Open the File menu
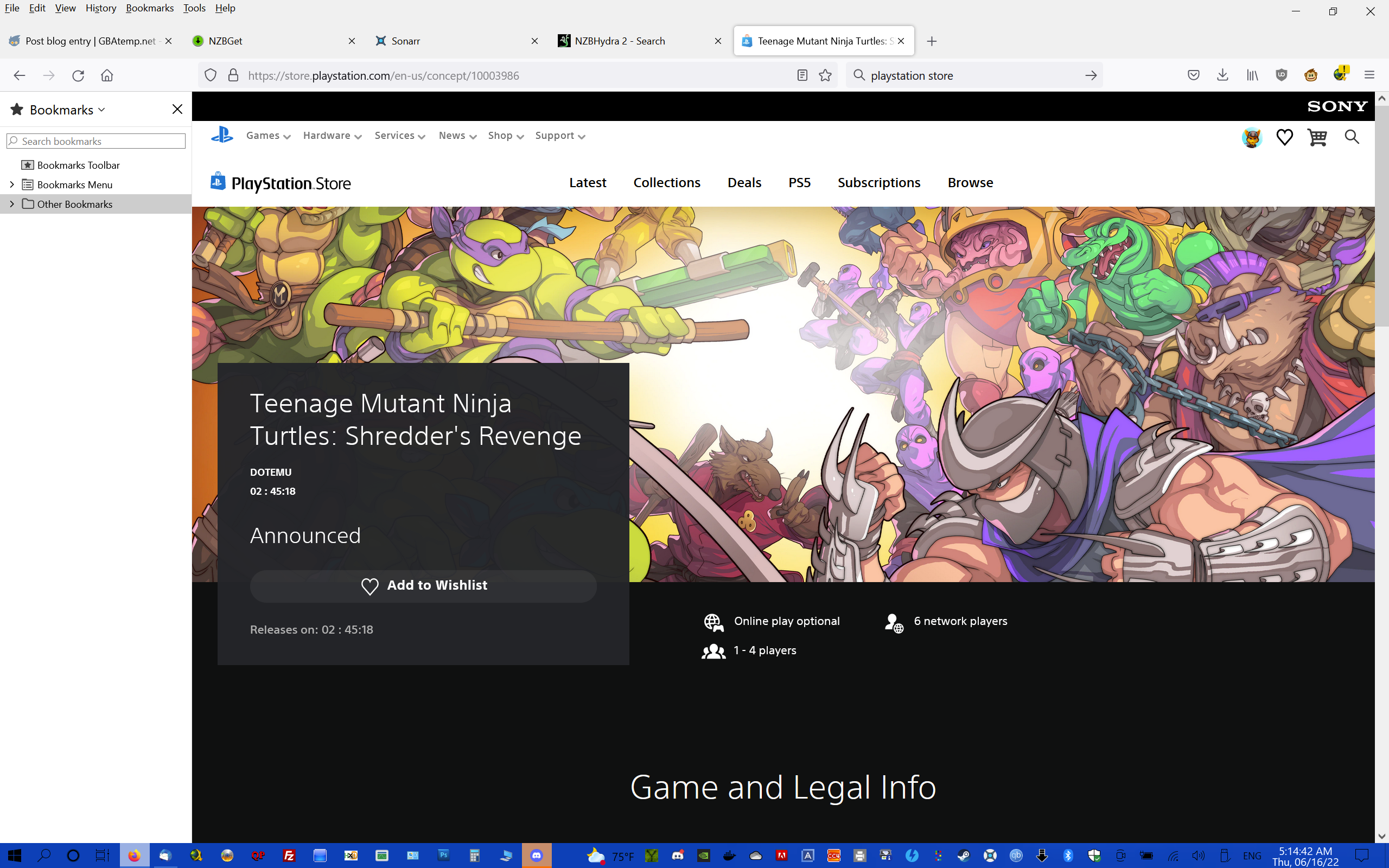 pos(12,8)
